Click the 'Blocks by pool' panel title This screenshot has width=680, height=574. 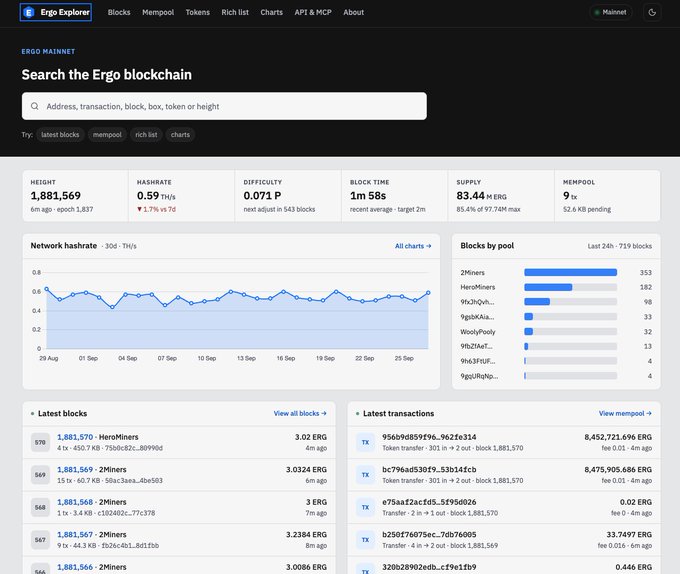tap(487, 245)
